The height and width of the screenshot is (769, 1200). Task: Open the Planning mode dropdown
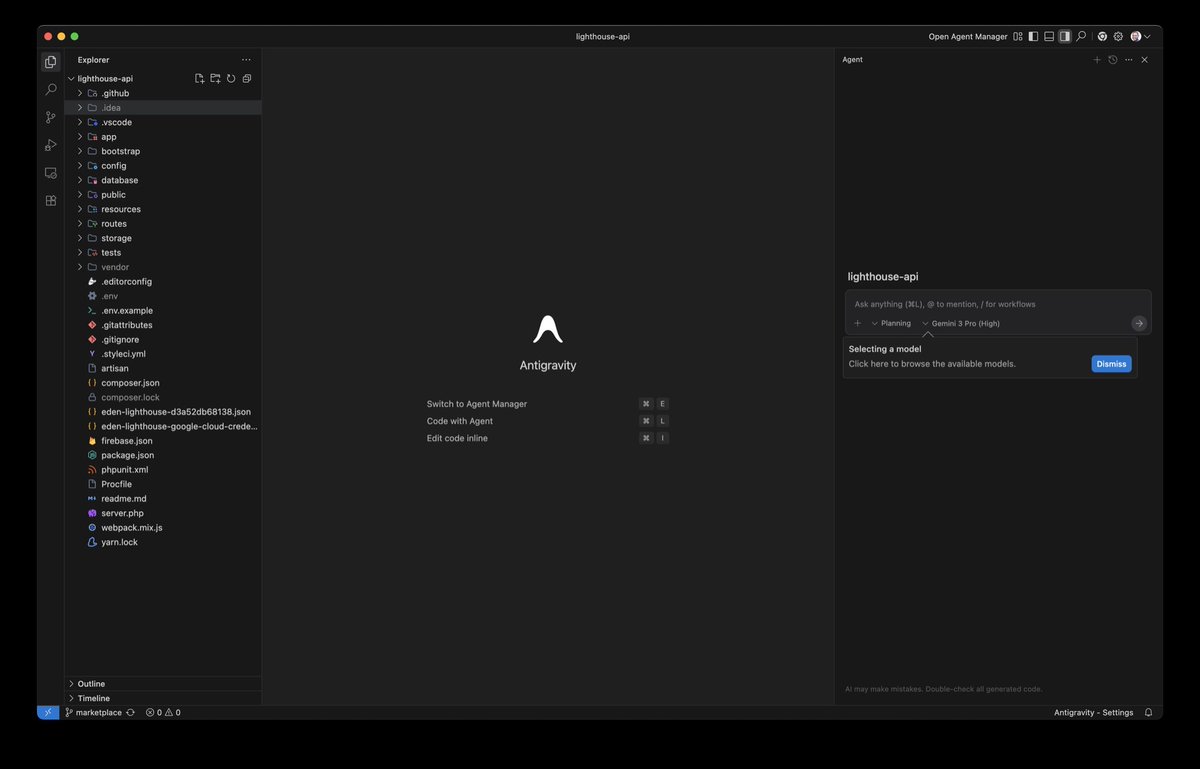[x=891, y=323]
